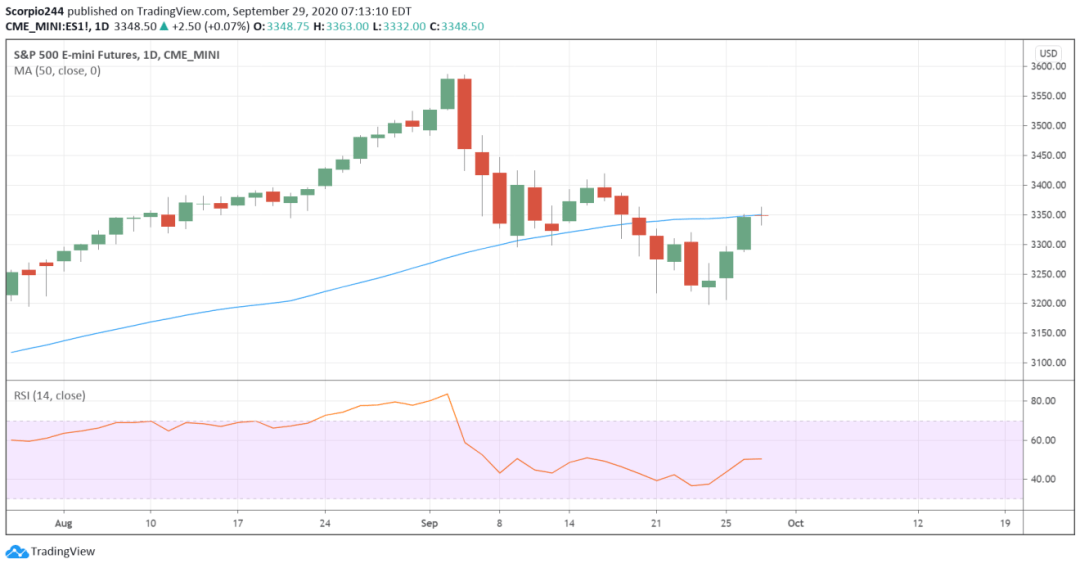
Task: Click the MA (50, close, 0) indicator label
Action: click(57, 71)
